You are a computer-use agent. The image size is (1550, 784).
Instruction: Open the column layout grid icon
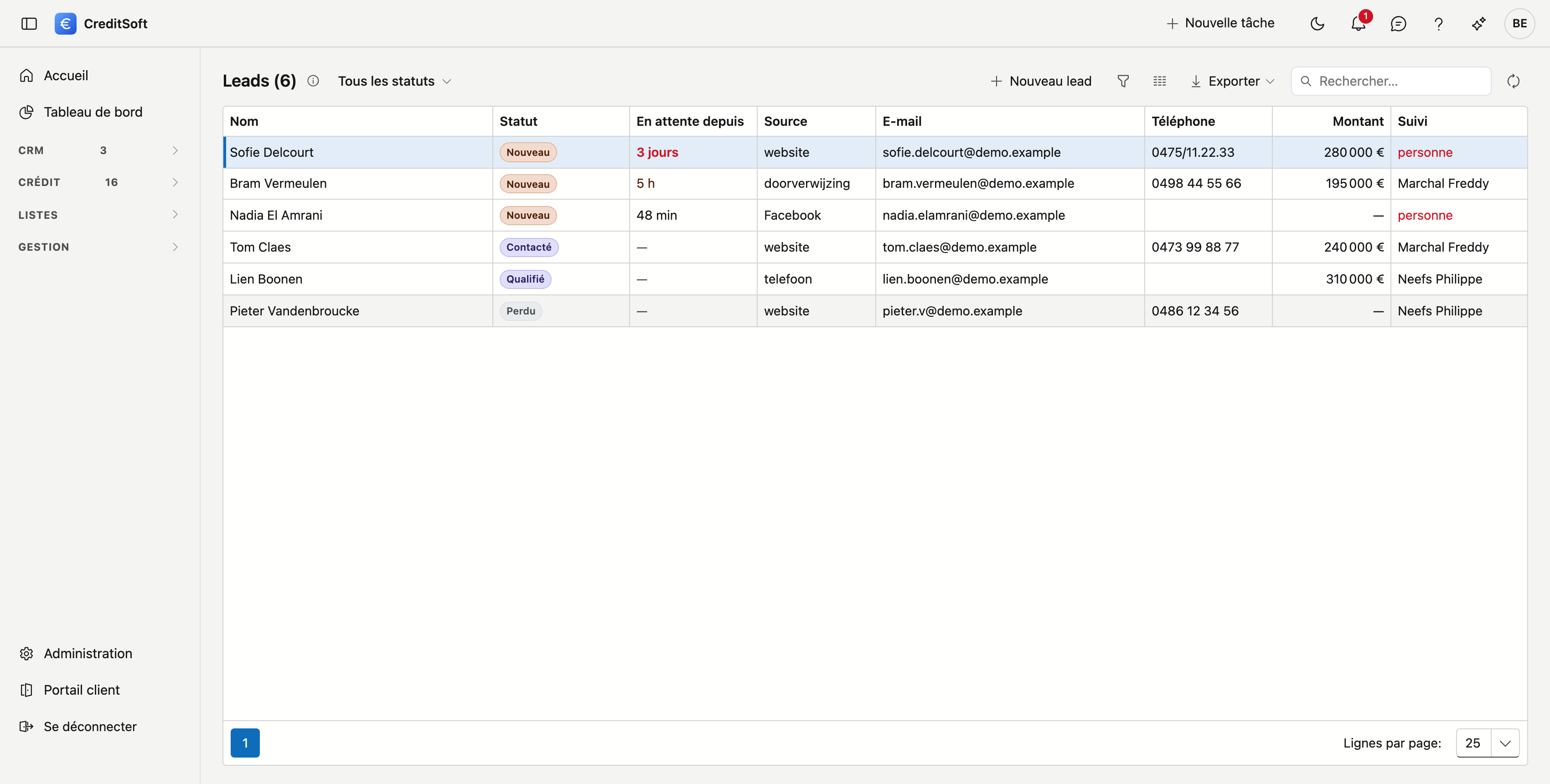click(1159, 81)
